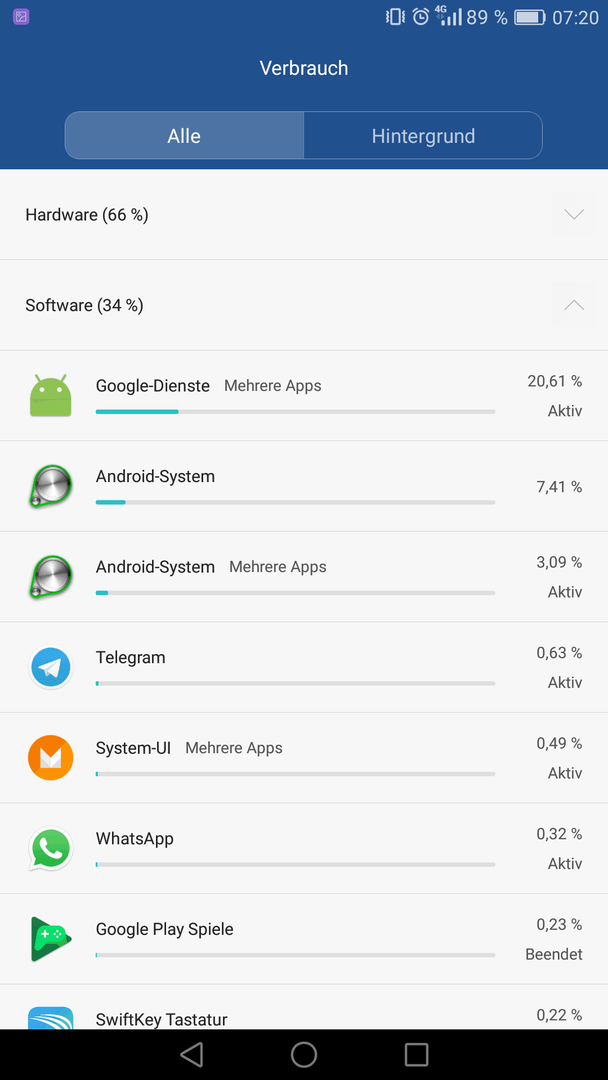Tap the Google-Dienste Android robot icon

pos(51,395)
